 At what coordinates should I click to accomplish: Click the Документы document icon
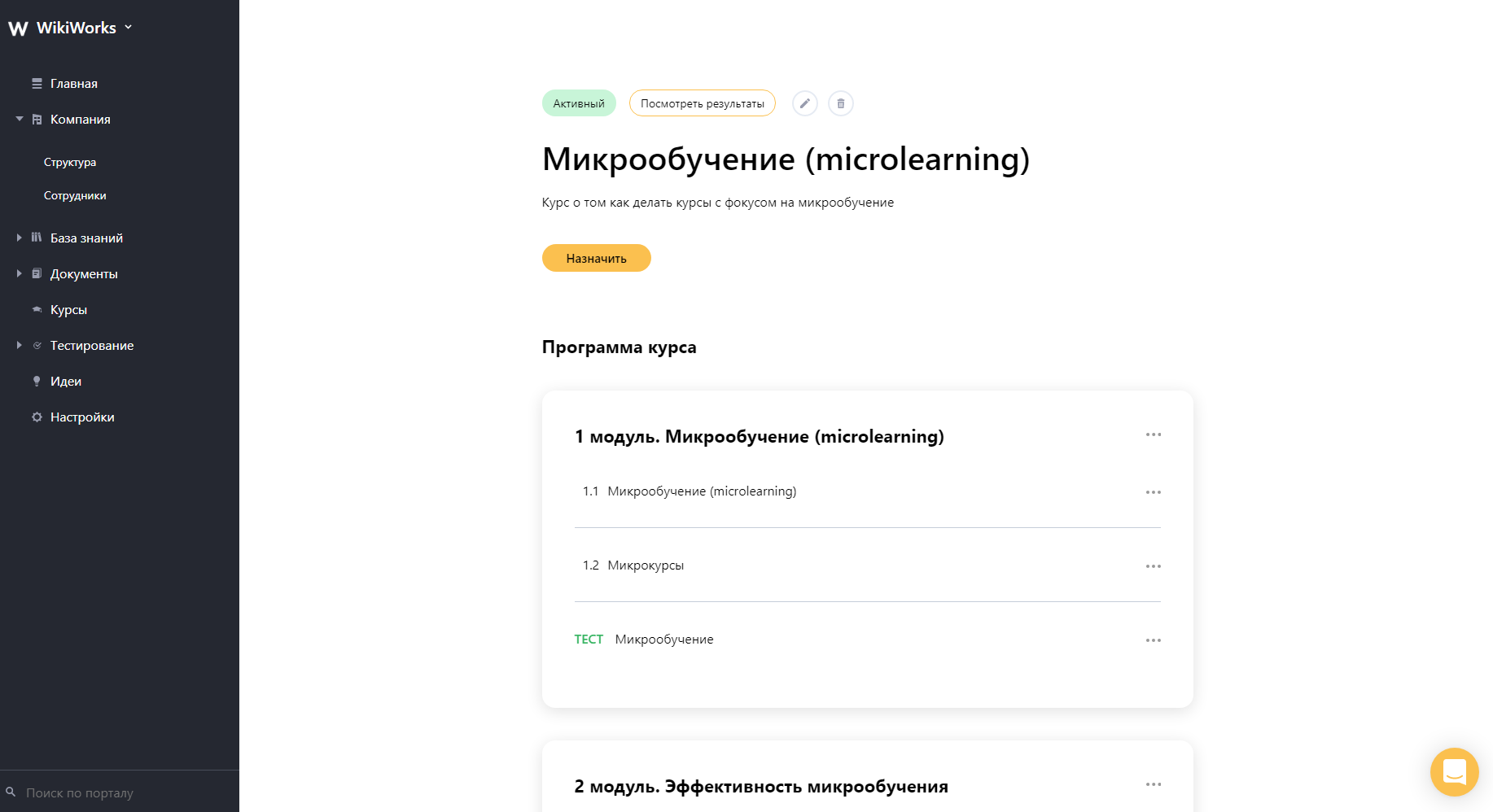(x=37, y=273)
